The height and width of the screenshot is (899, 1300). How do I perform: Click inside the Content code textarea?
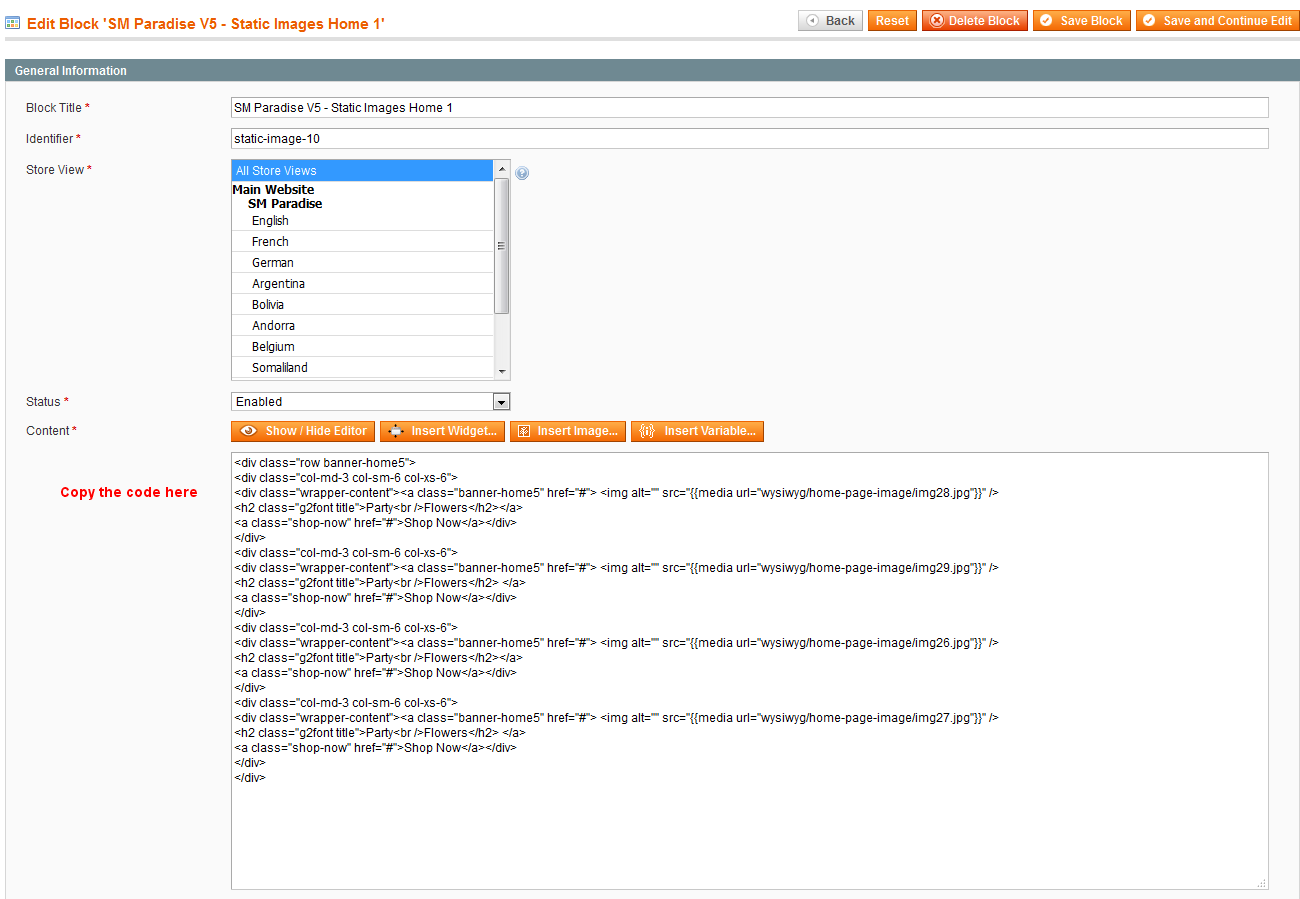[x=749, y=671]
